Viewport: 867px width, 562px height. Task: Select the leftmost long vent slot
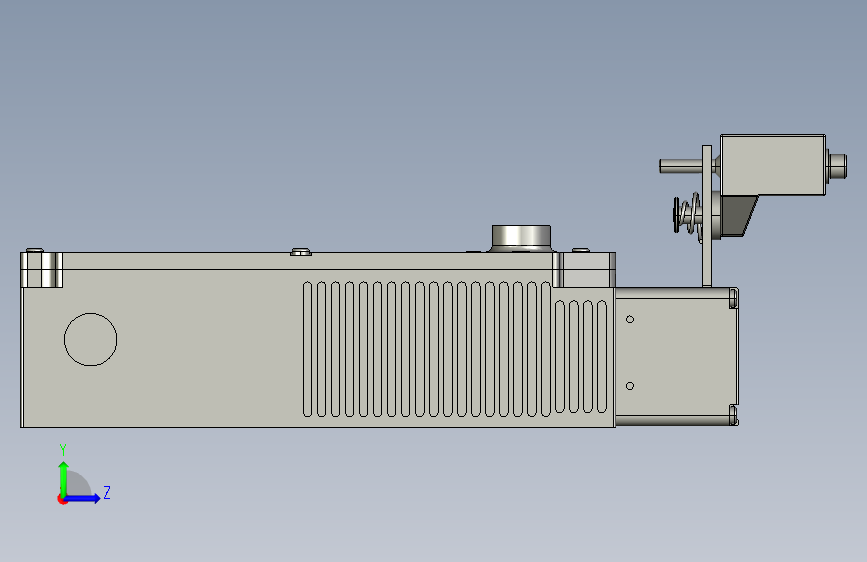(307, 349)
